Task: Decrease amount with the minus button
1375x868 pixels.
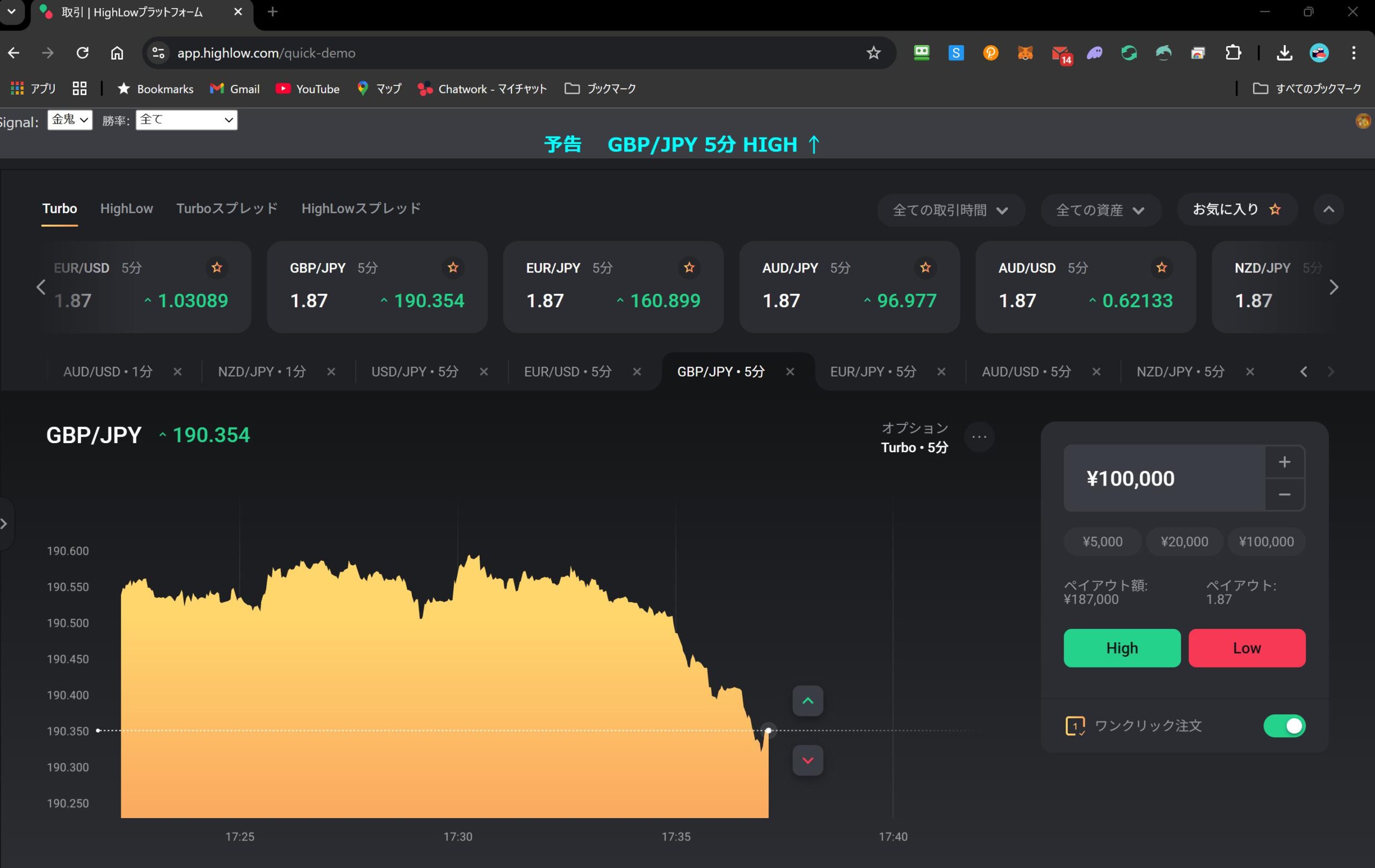Action: tap(1284, 495)
